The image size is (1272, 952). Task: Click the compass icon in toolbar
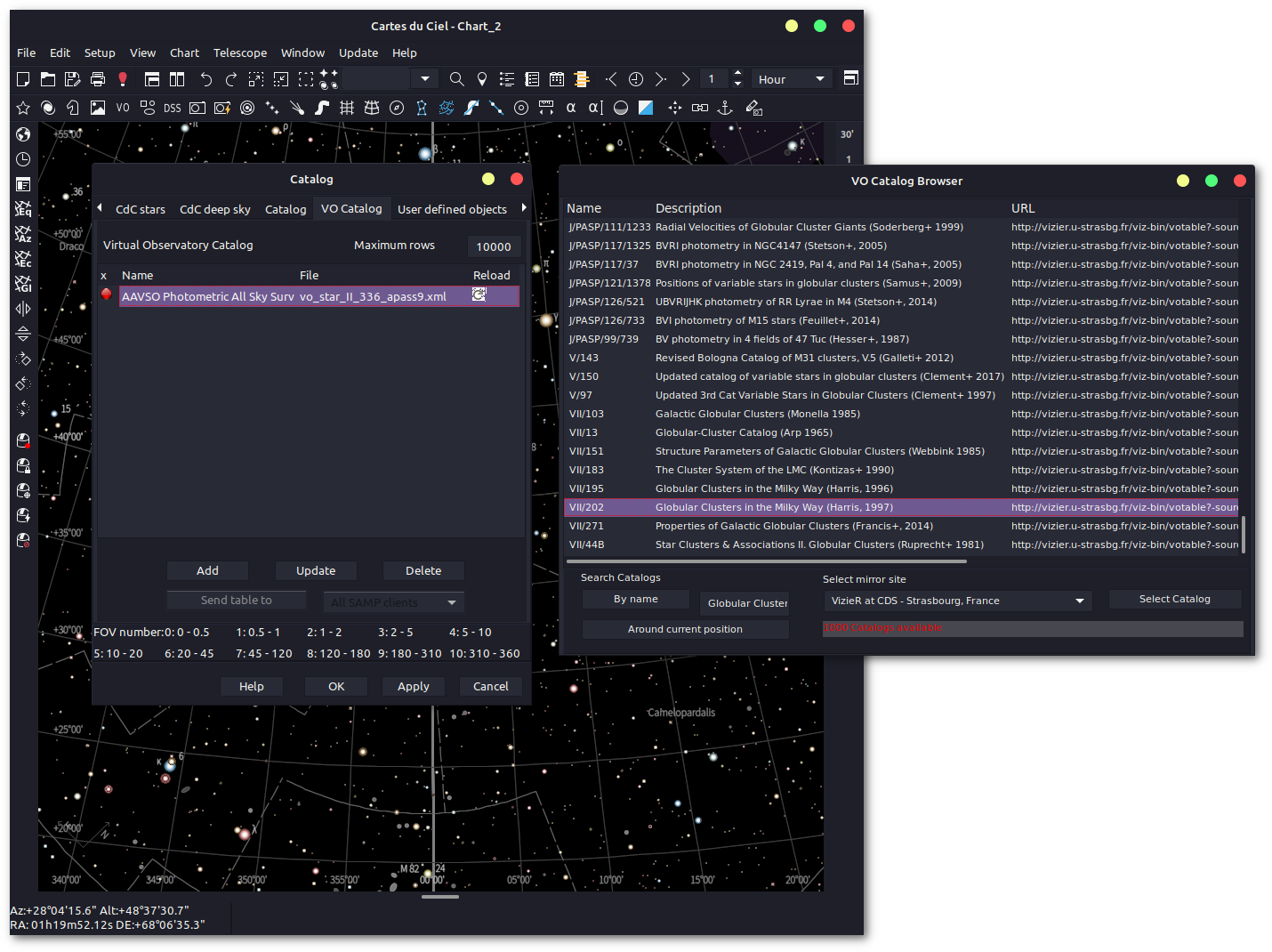[x=397, y=108]
